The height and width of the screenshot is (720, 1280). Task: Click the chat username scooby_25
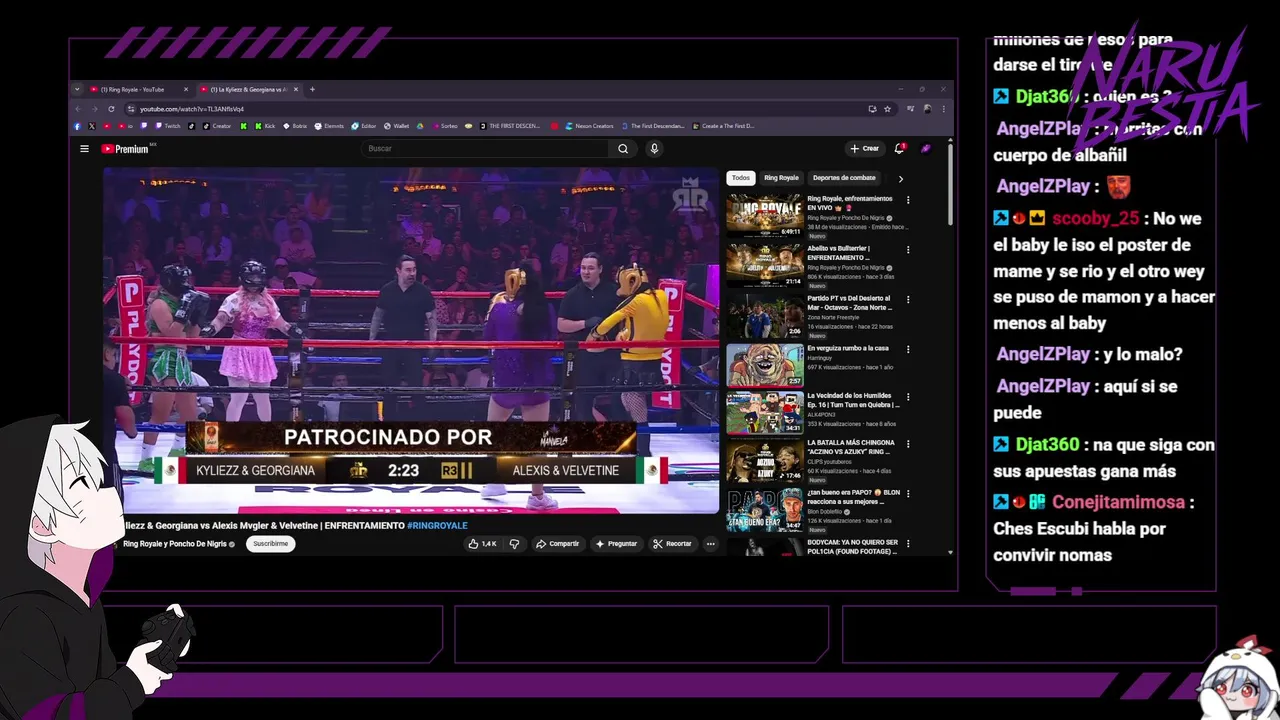pos(1095,219)
